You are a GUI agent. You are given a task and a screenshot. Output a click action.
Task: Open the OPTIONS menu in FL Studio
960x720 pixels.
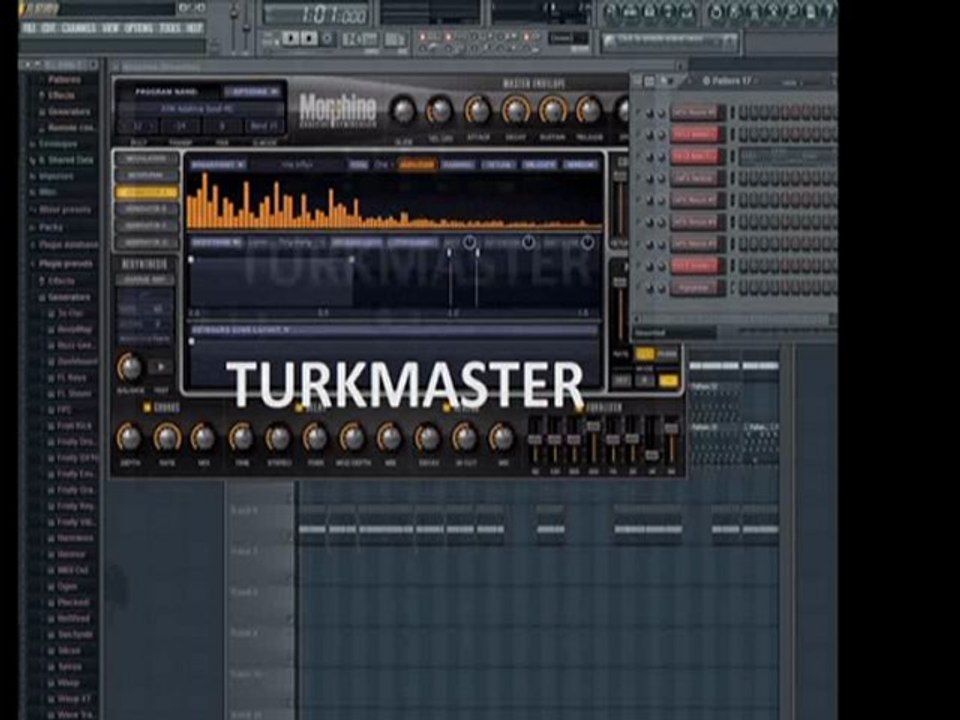139,28
